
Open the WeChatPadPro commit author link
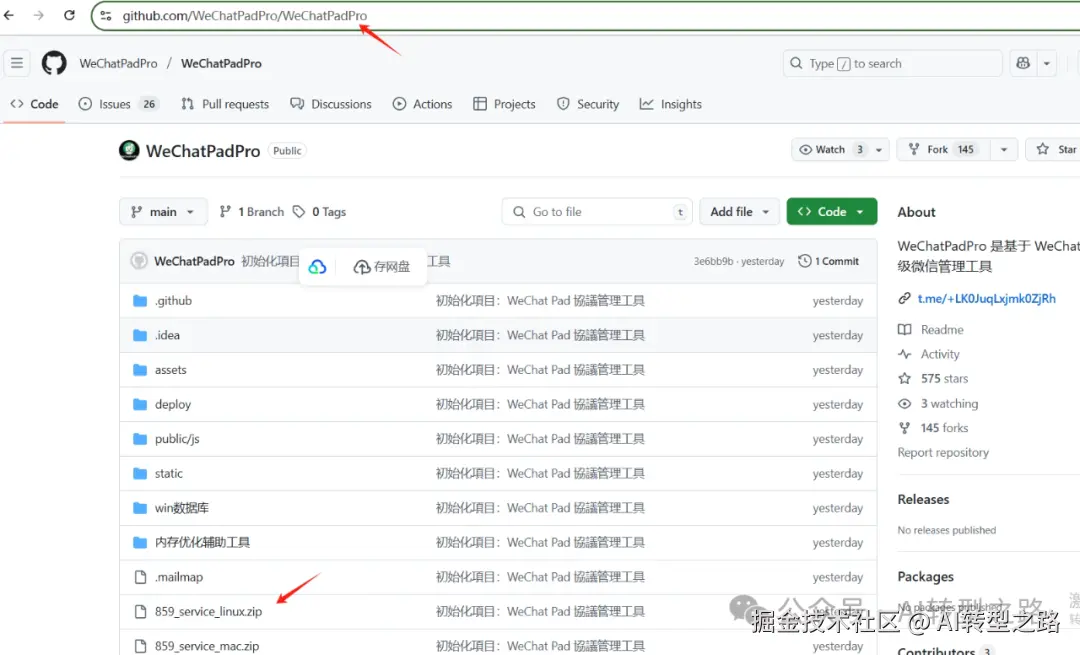194,261
